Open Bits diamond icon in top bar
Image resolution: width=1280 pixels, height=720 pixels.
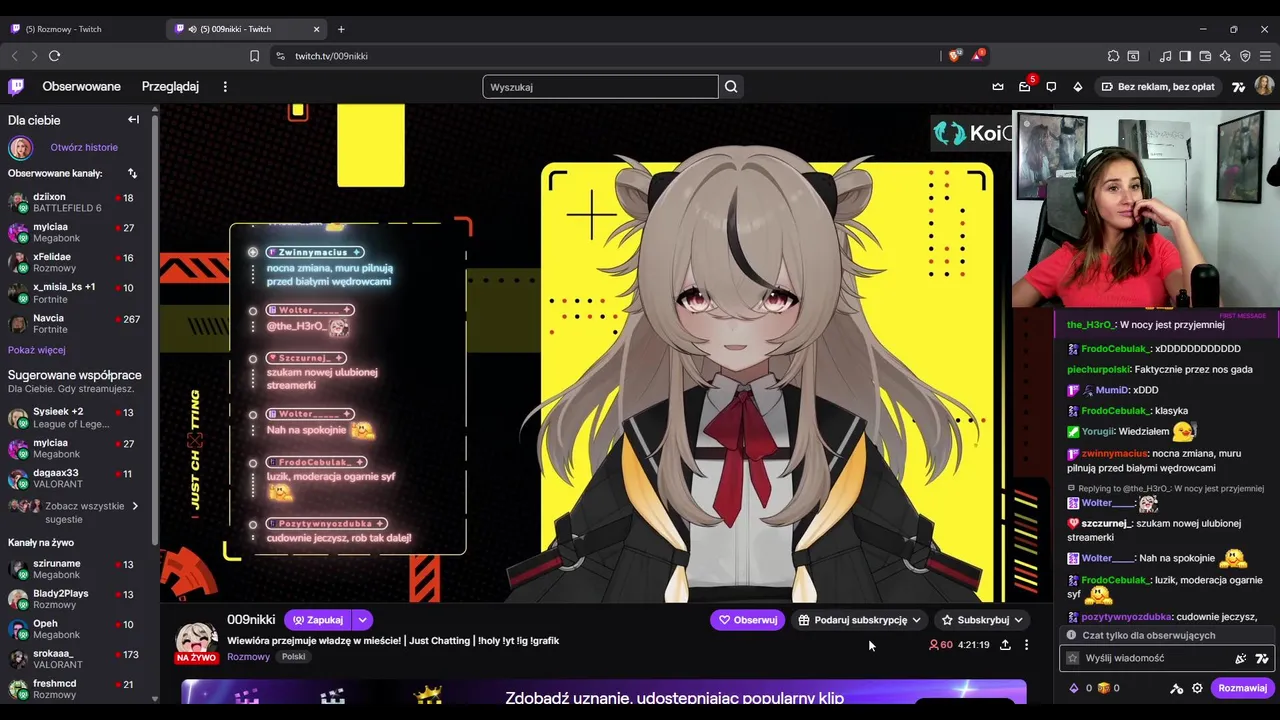click(1078, 87)
